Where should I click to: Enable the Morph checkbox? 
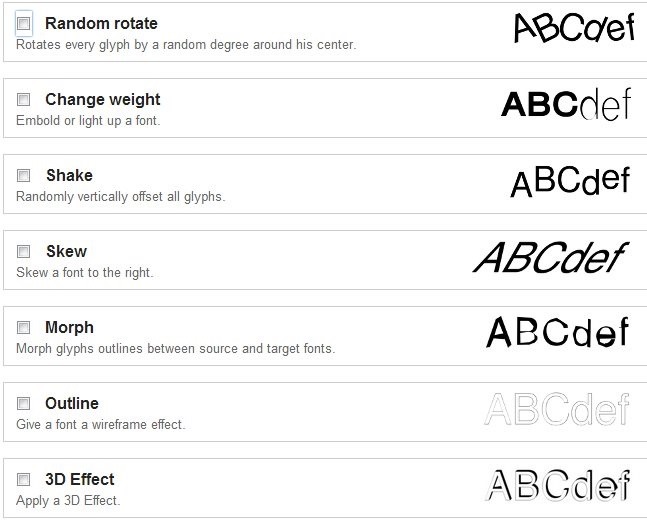pyautogui.click(x=24, y=328)
